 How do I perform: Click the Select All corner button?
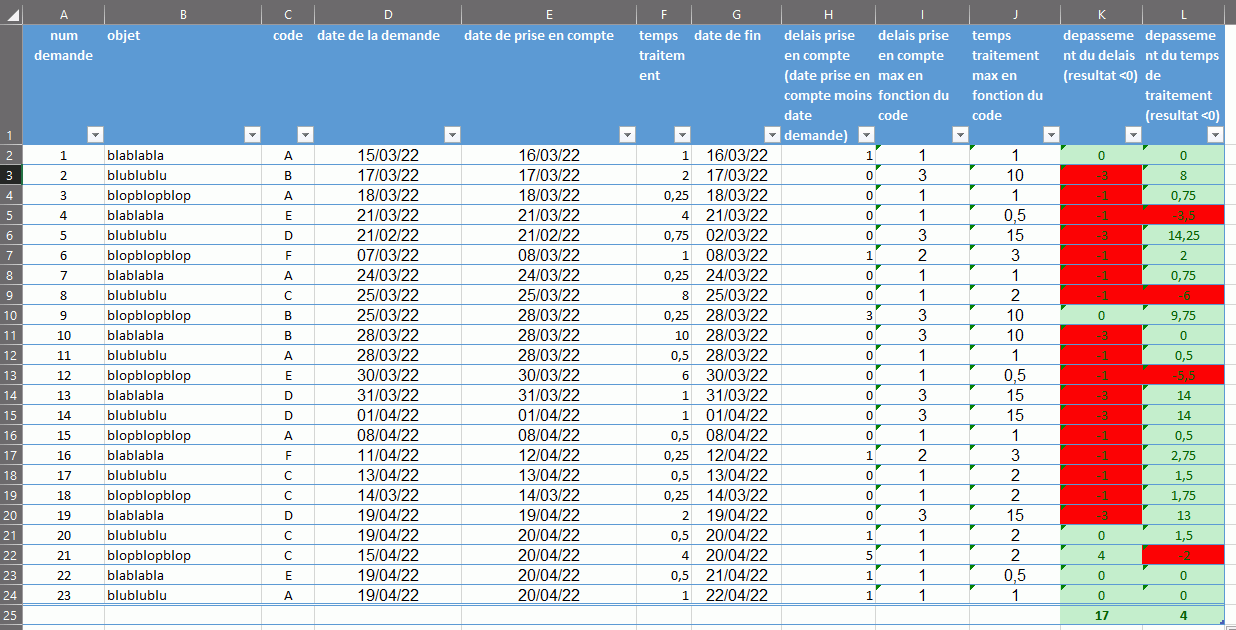coord(11,14)
